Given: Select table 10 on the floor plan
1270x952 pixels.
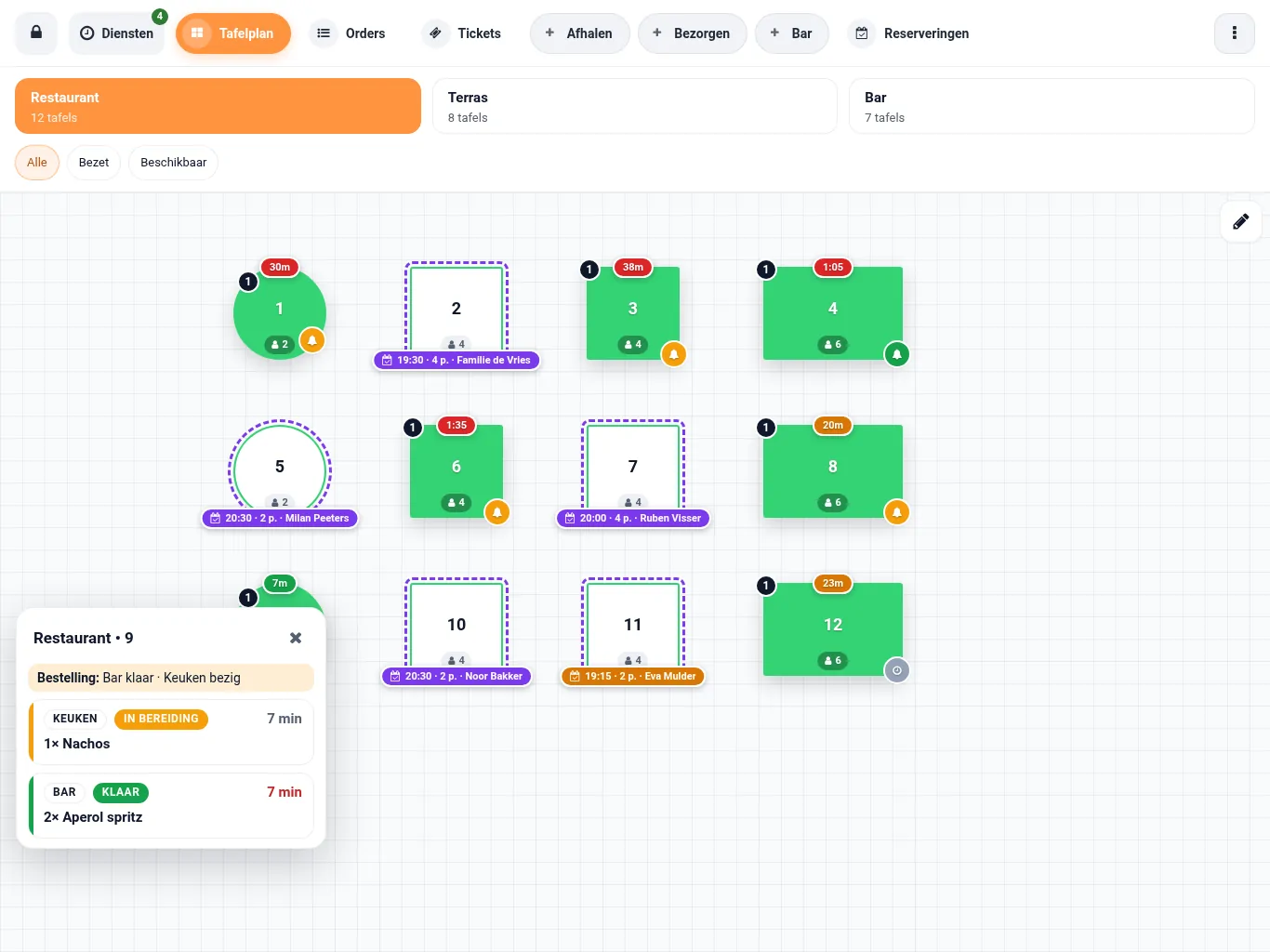Looking at the screenshot, I should pos(456,625).
